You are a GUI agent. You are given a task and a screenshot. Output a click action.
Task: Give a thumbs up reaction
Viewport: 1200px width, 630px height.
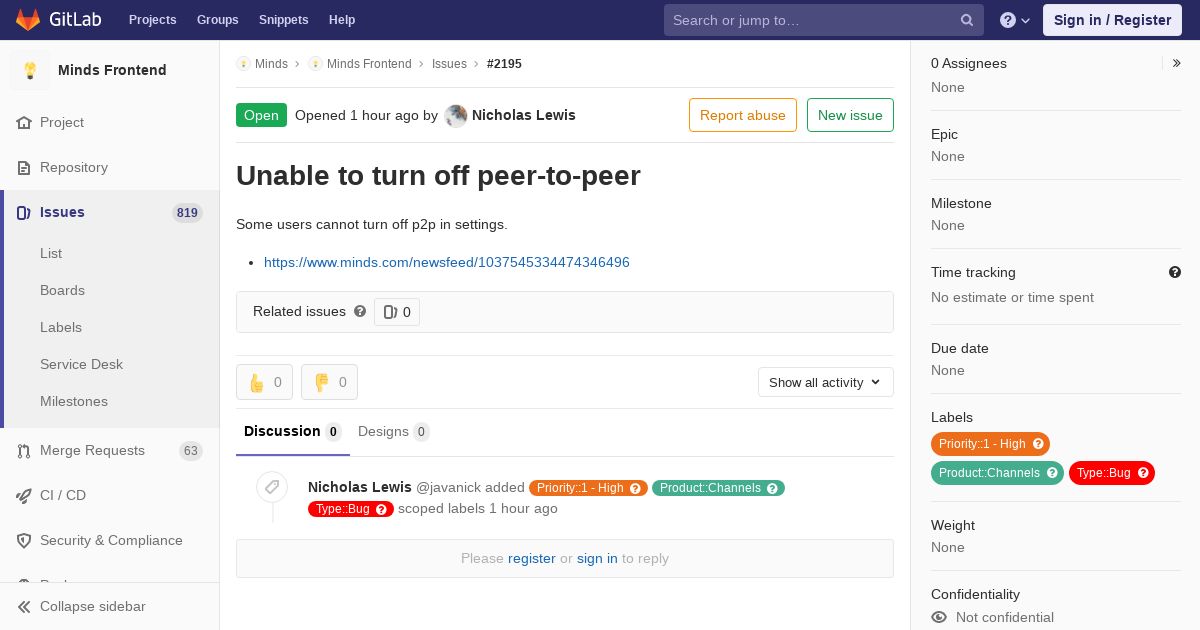[264, 382]
